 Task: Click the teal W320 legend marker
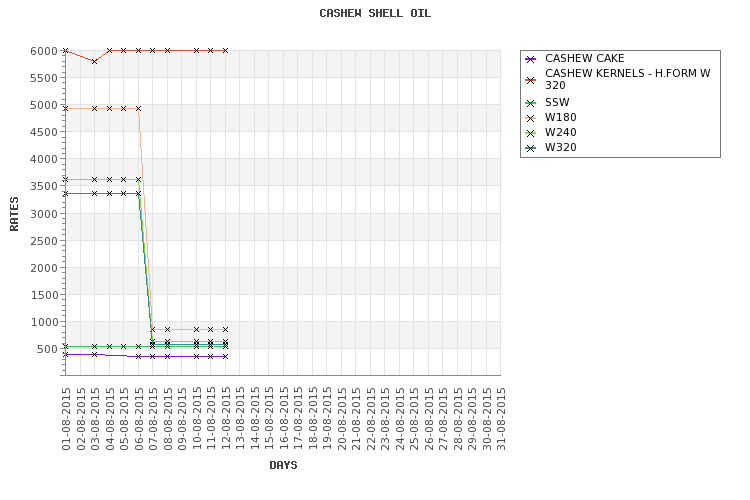530,148
